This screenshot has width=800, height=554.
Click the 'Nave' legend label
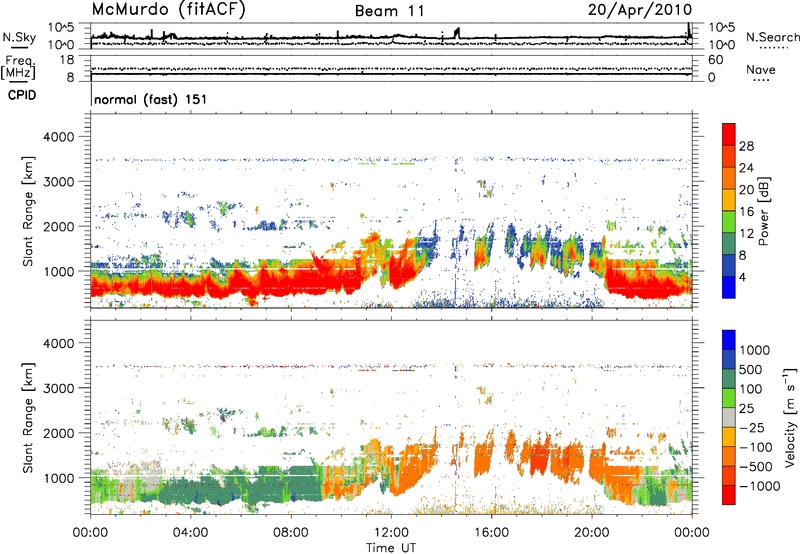pyautogui.click(x=761, y=70)
